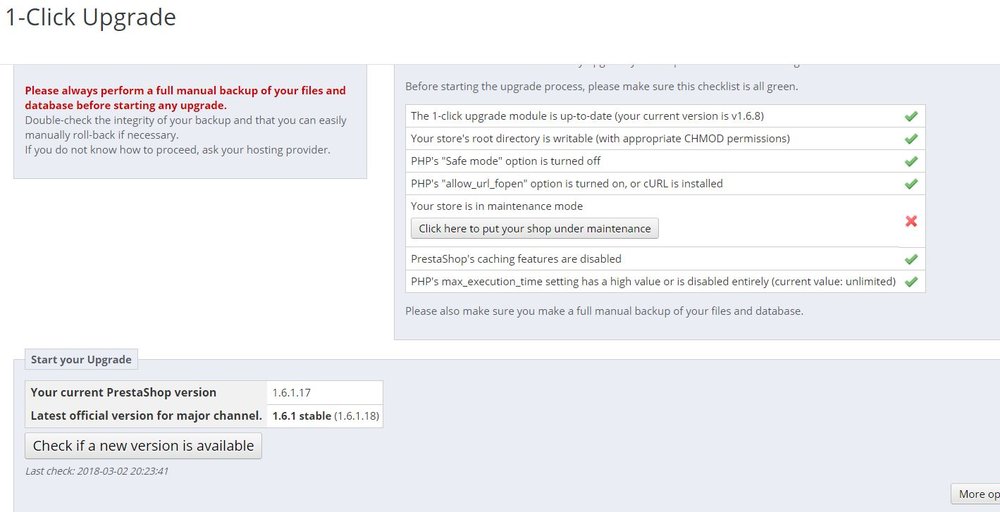Screen dimensions: 1000x512
Task: Click the green check for allow_url_fopen row
Action: point(911,184)
